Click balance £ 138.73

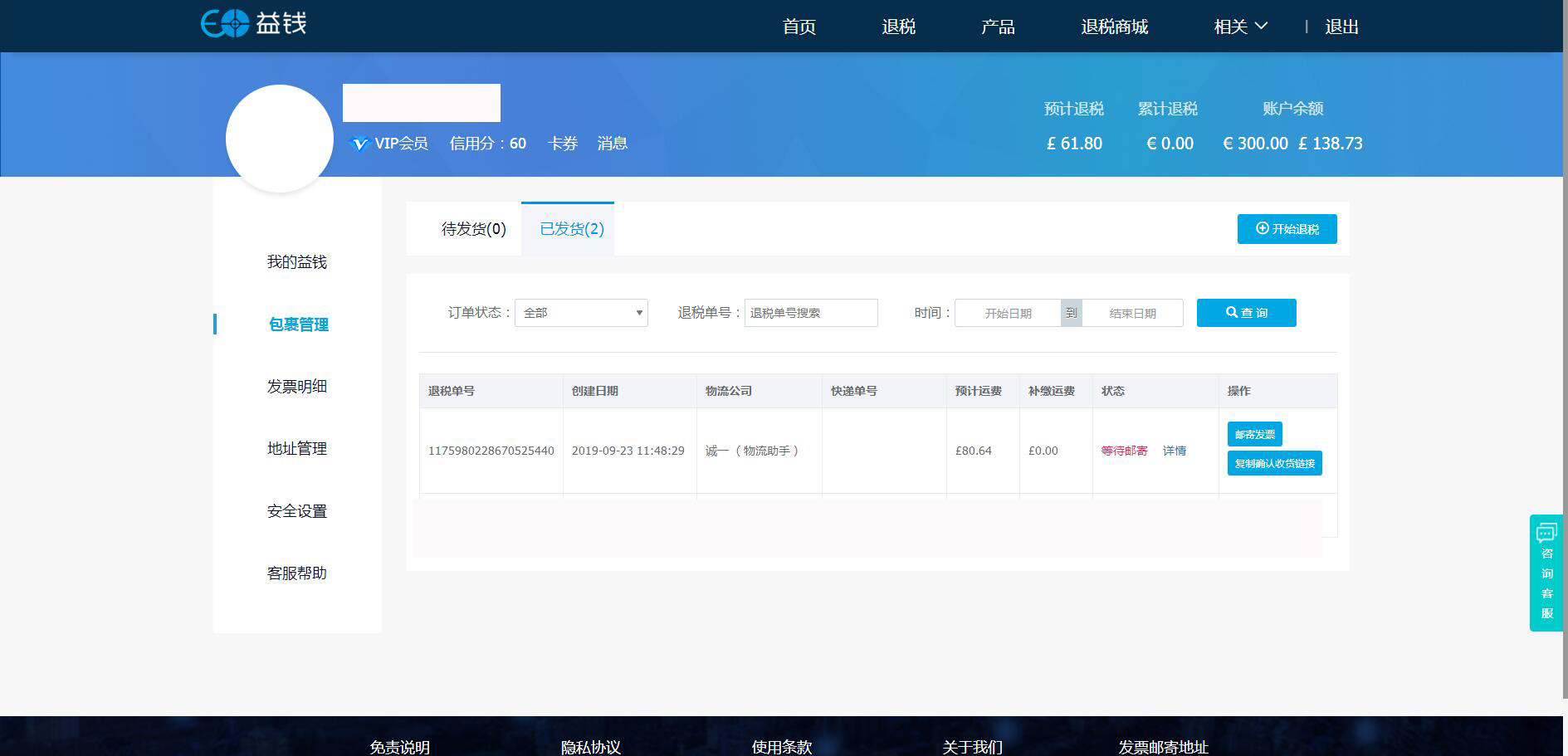coord(1331,144)
